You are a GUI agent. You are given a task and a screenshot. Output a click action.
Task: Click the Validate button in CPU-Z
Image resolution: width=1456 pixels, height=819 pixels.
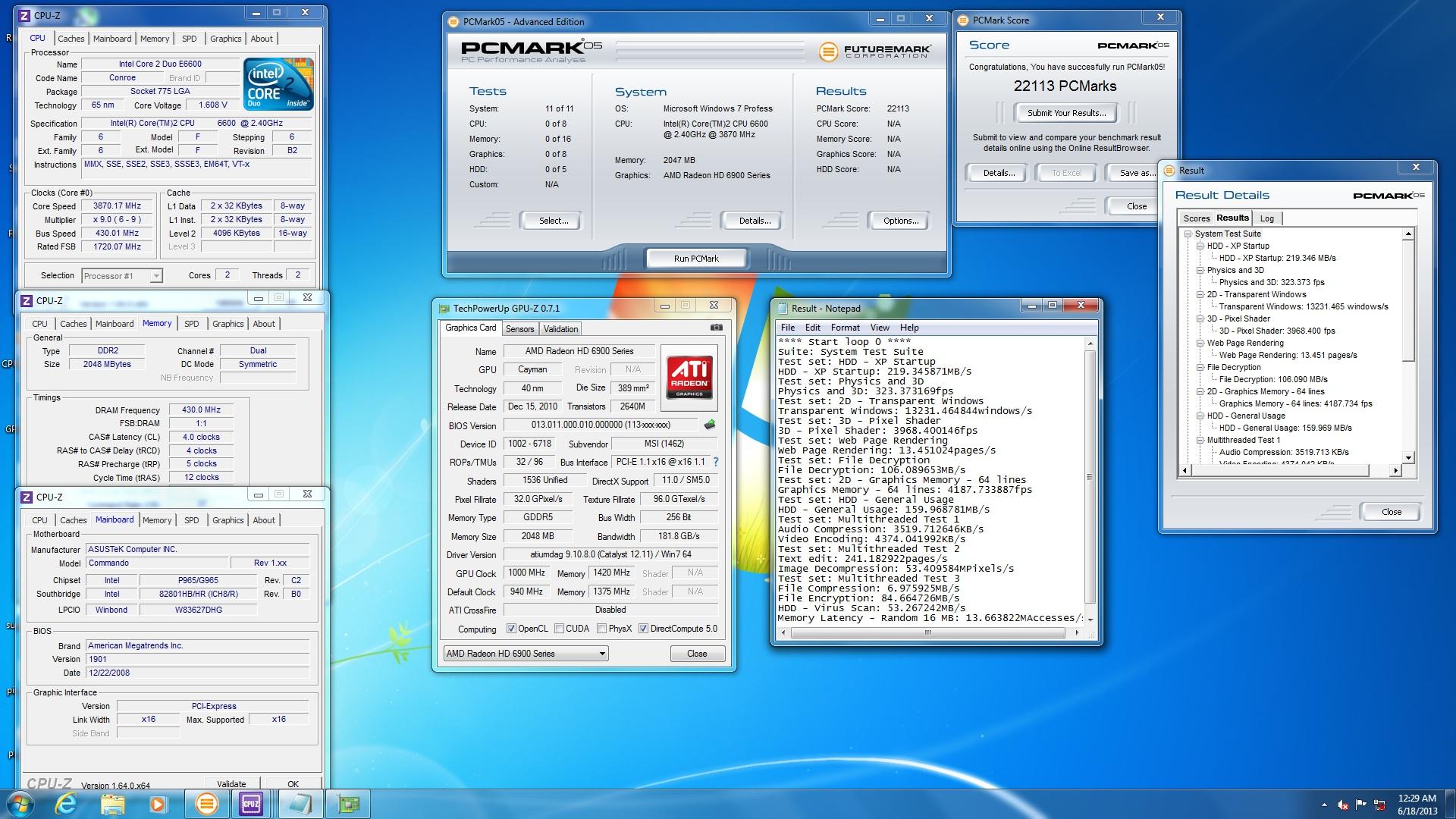[x=231, y=783]
